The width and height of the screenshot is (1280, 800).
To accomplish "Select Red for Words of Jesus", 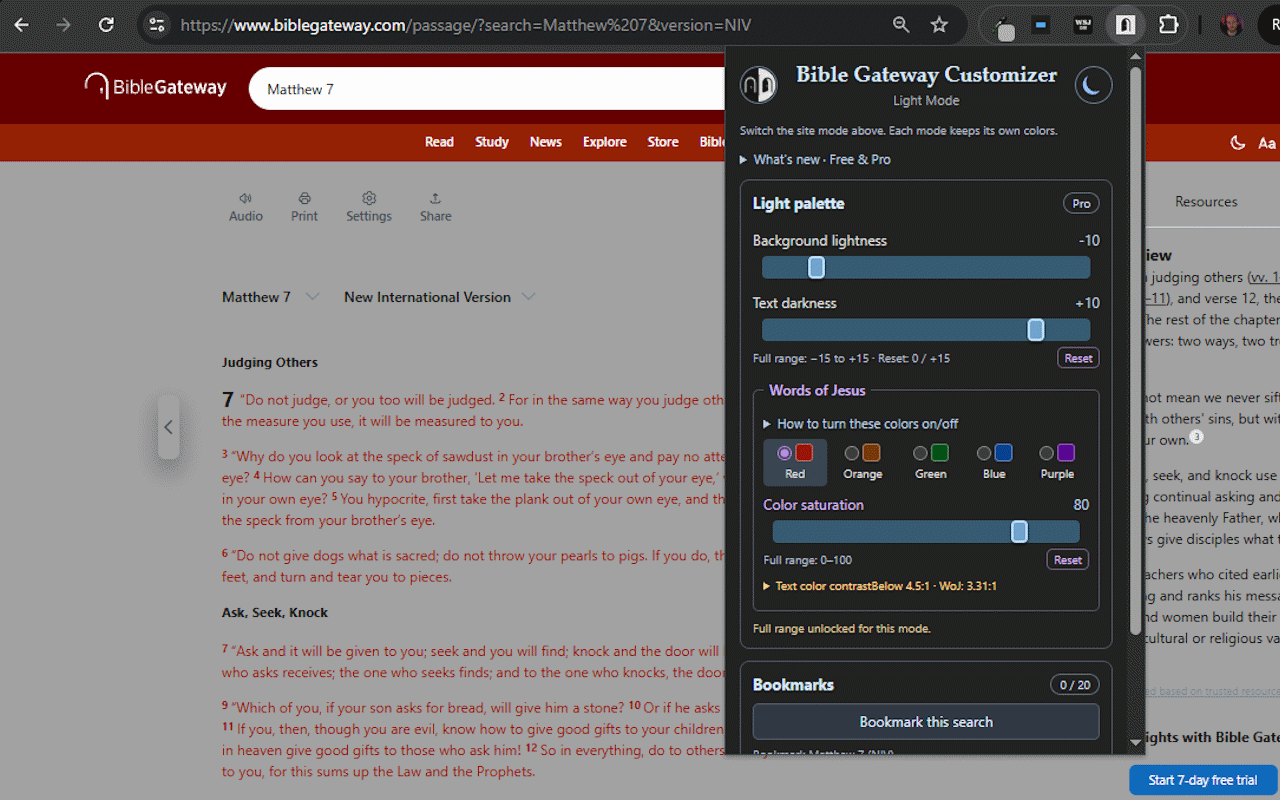I will 795,462.
